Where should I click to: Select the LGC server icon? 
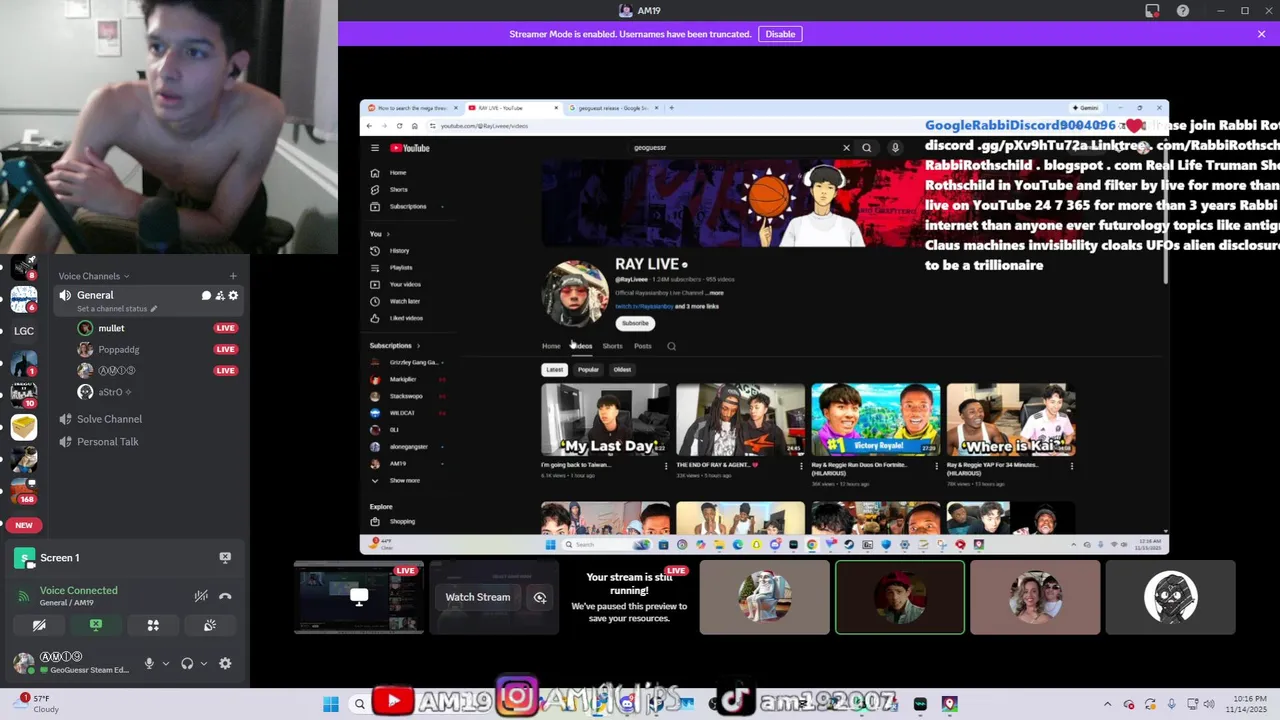click(x=24, y=331)
